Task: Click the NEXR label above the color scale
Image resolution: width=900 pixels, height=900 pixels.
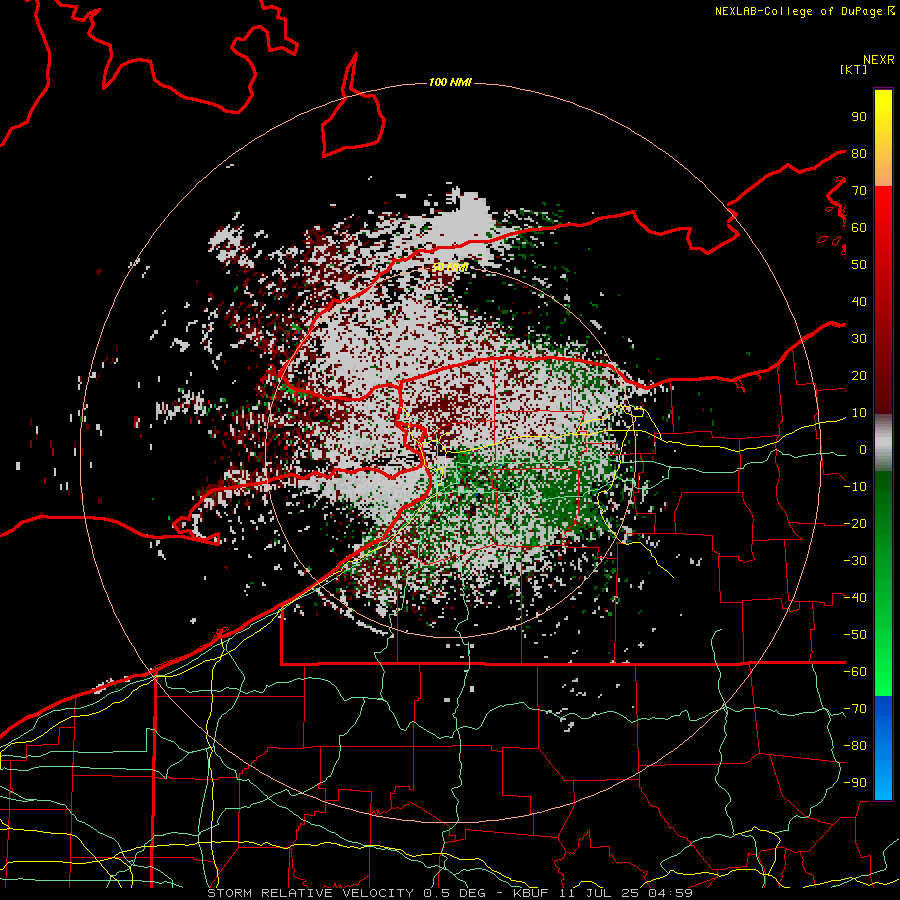Action: pos(878,59)
